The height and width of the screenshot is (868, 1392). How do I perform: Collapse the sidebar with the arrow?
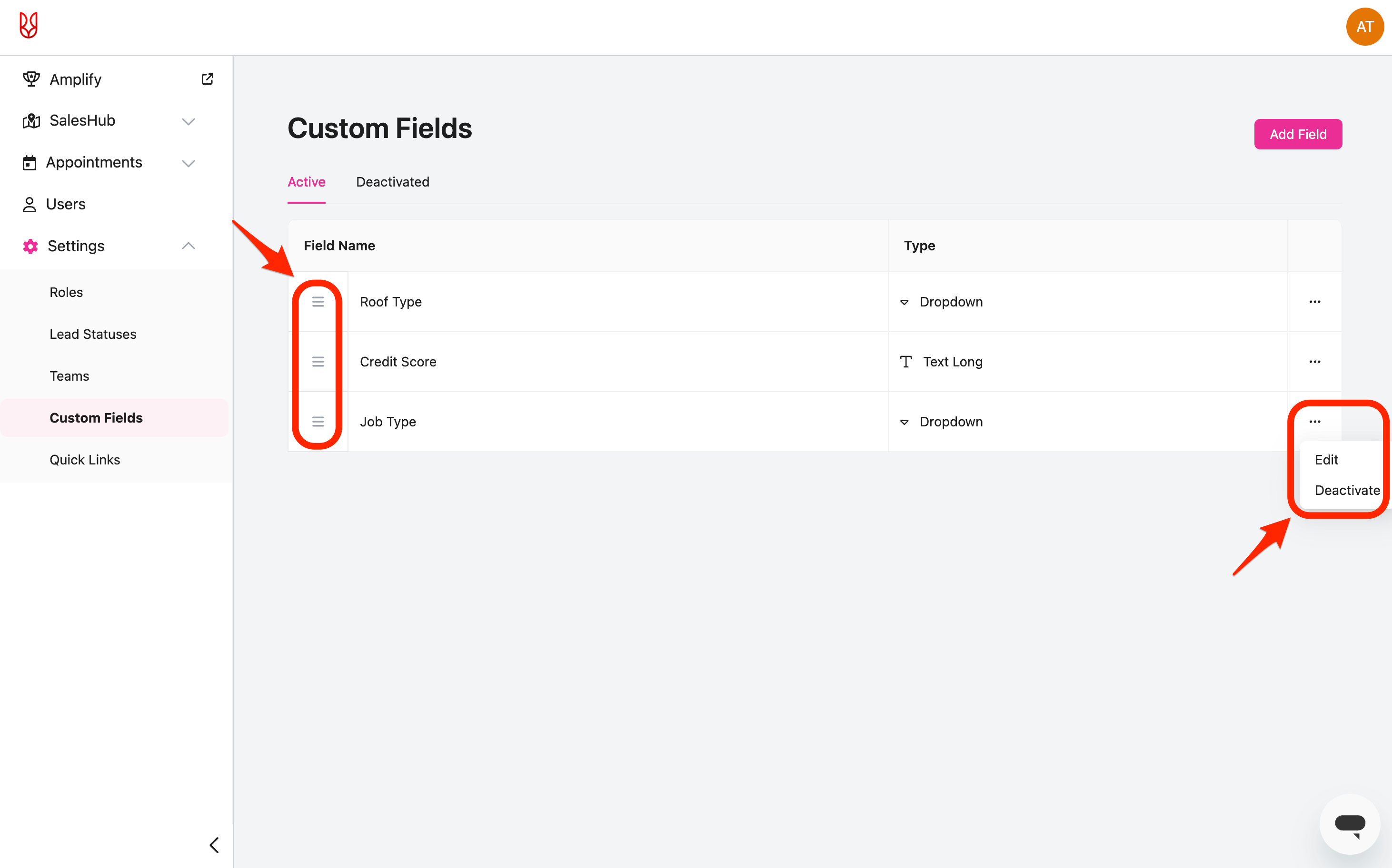point(214,845)
